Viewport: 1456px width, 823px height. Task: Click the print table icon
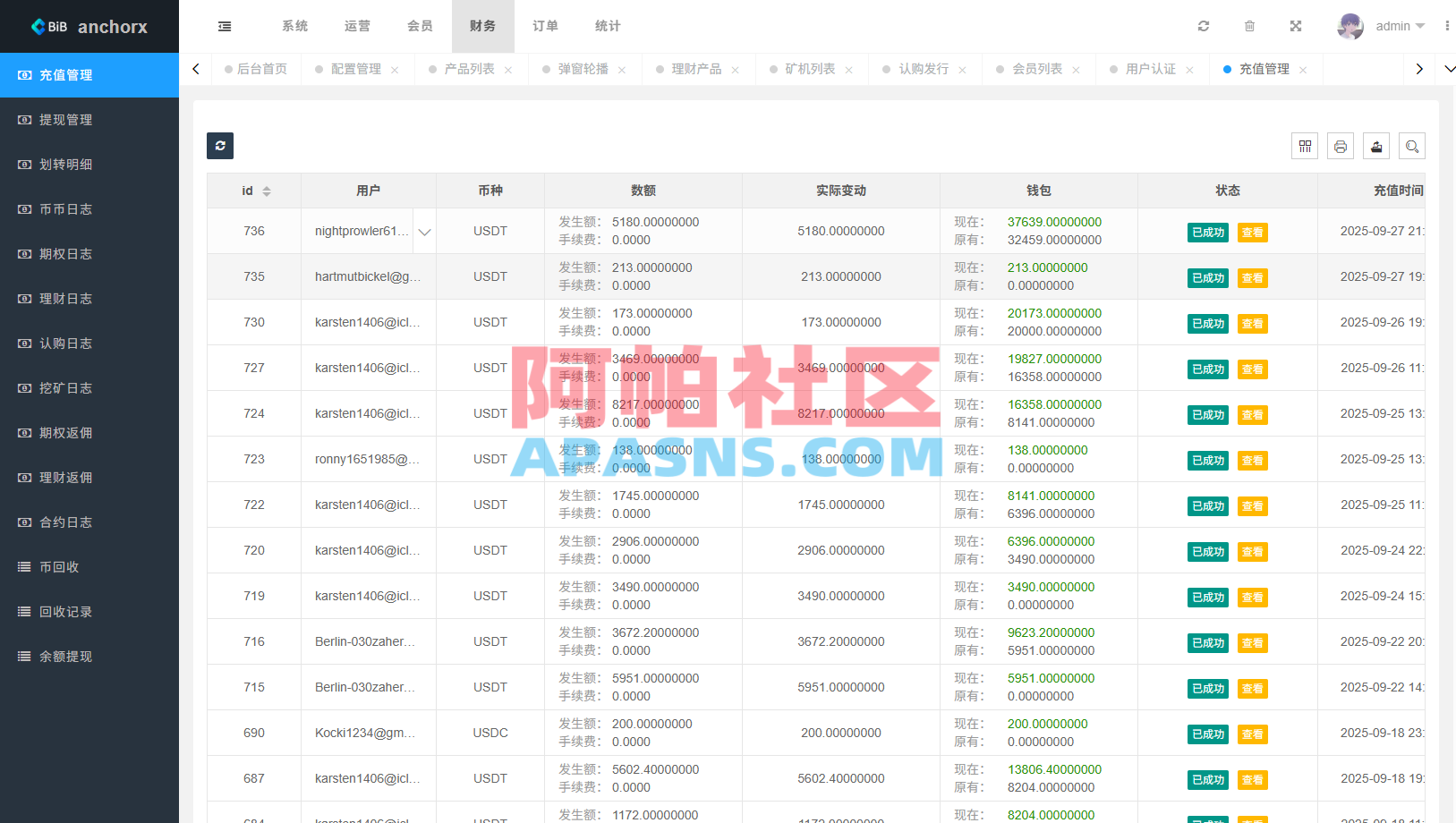[1341, 146]
